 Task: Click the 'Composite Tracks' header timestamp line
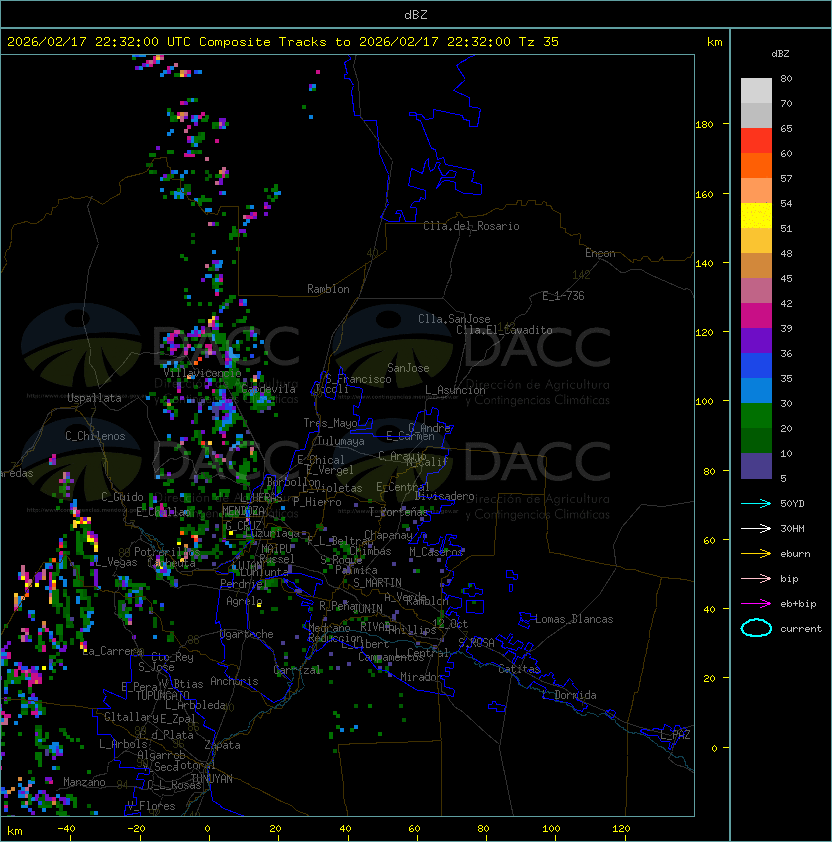point(283,41)
